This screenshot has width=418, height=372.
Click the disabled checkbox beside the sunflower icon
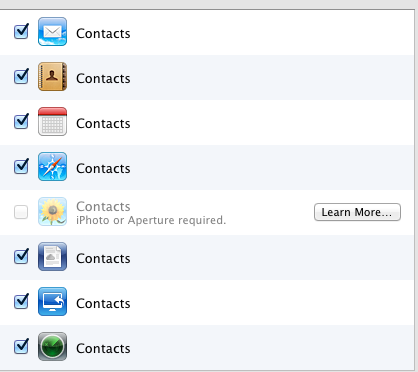click(x=21, y=212)
